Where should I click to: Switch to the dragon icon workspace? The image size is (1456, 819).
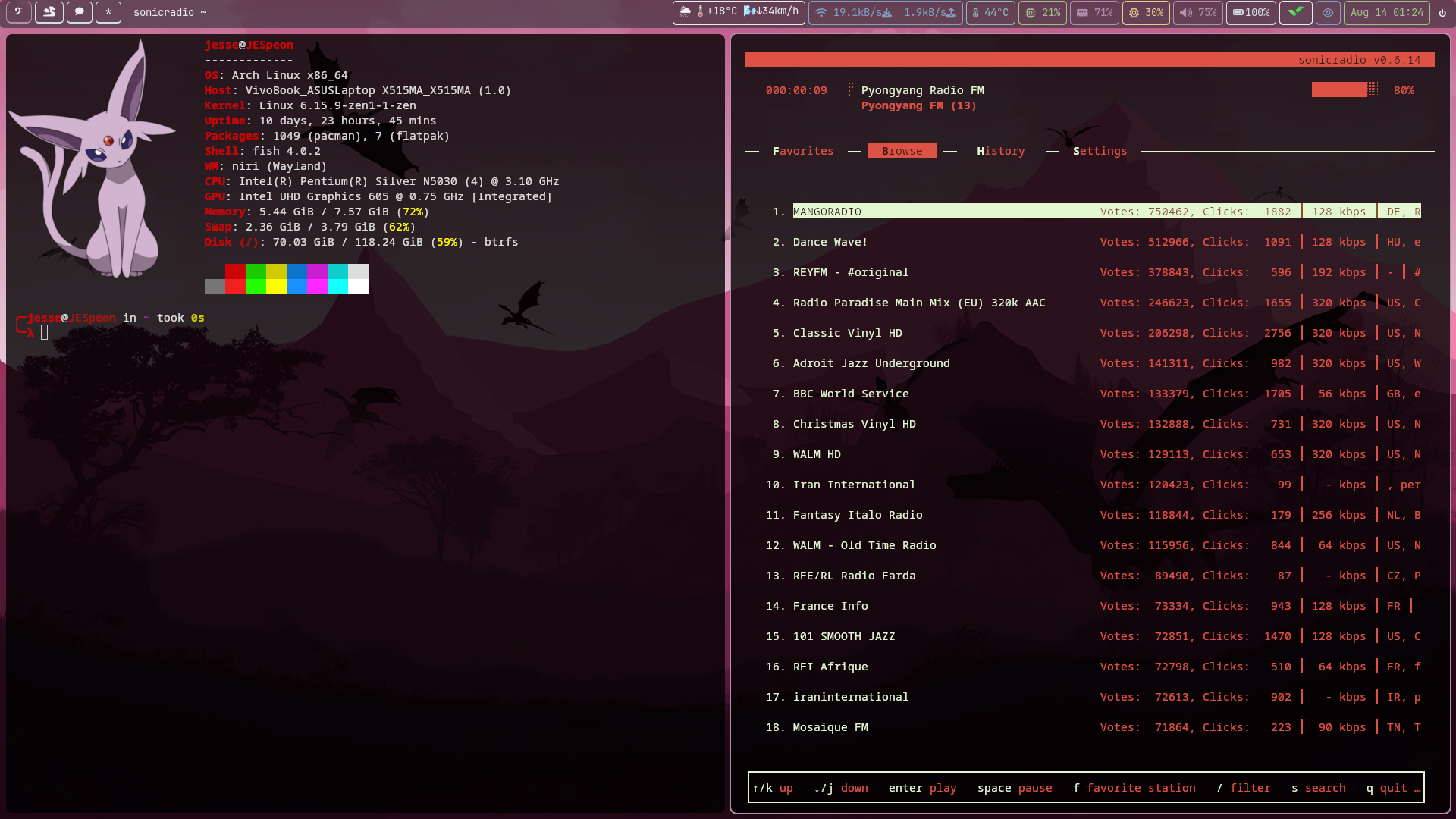49,12
